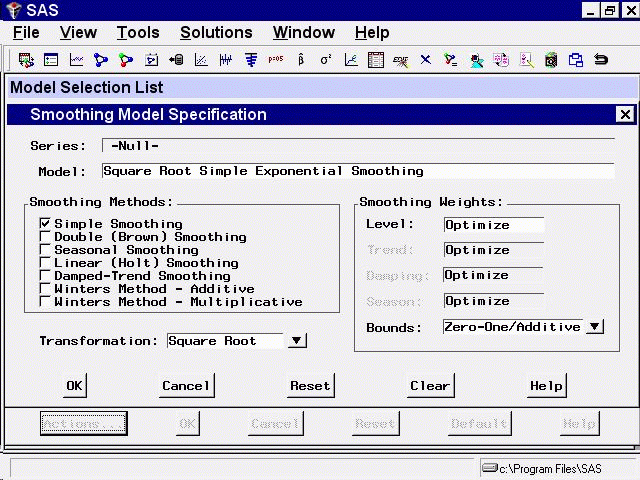
Task: Check Winters Method - Additive
Action: [45, 288]
